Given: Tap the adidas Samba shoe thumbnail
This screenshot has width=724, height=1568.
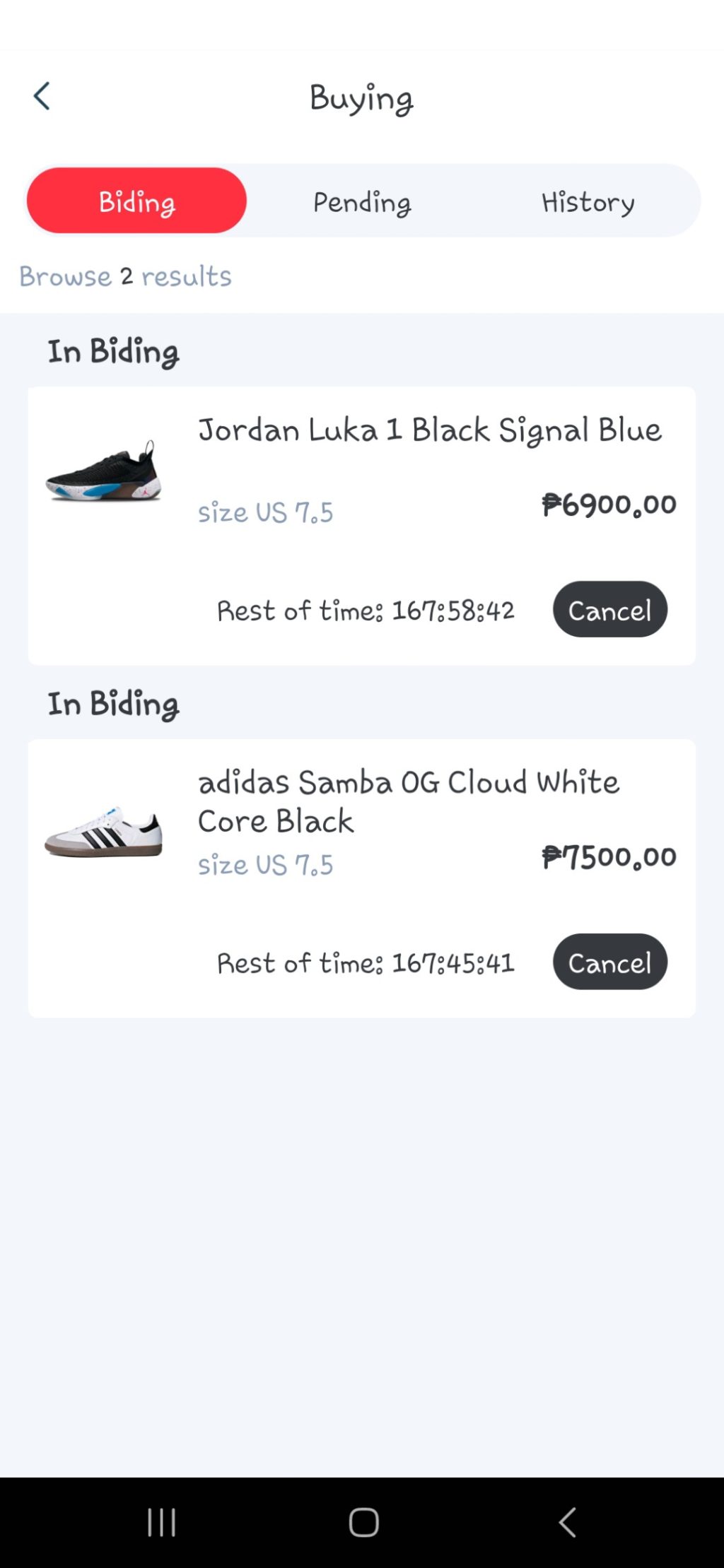Looking at the screenshot, I should click(104, 832).
